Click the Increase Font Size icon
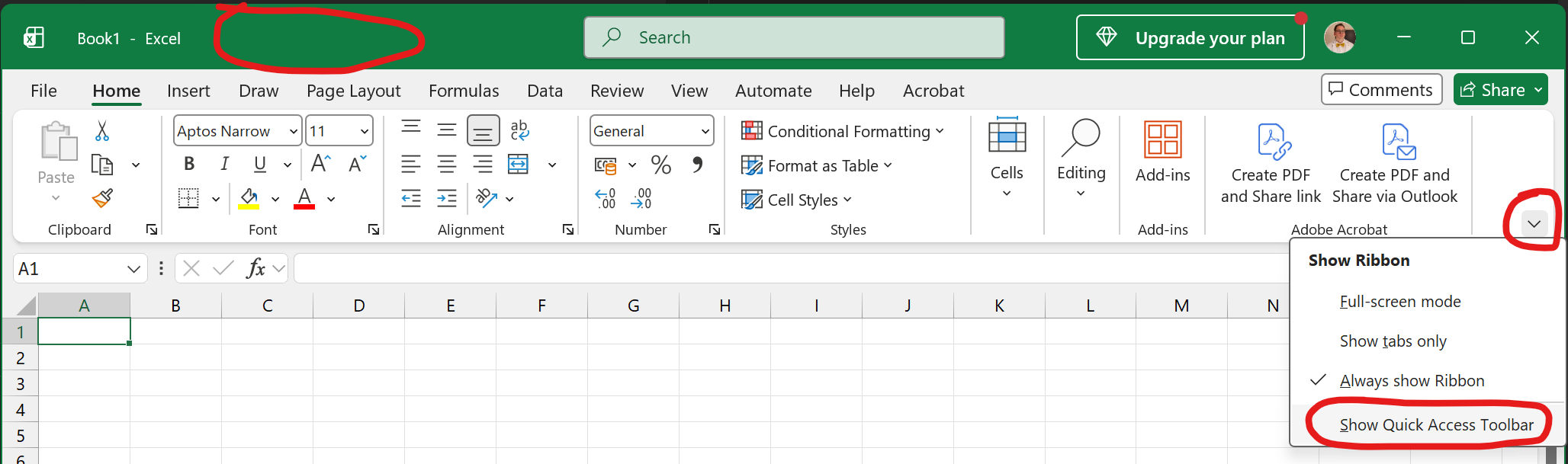 pos(320,164)
